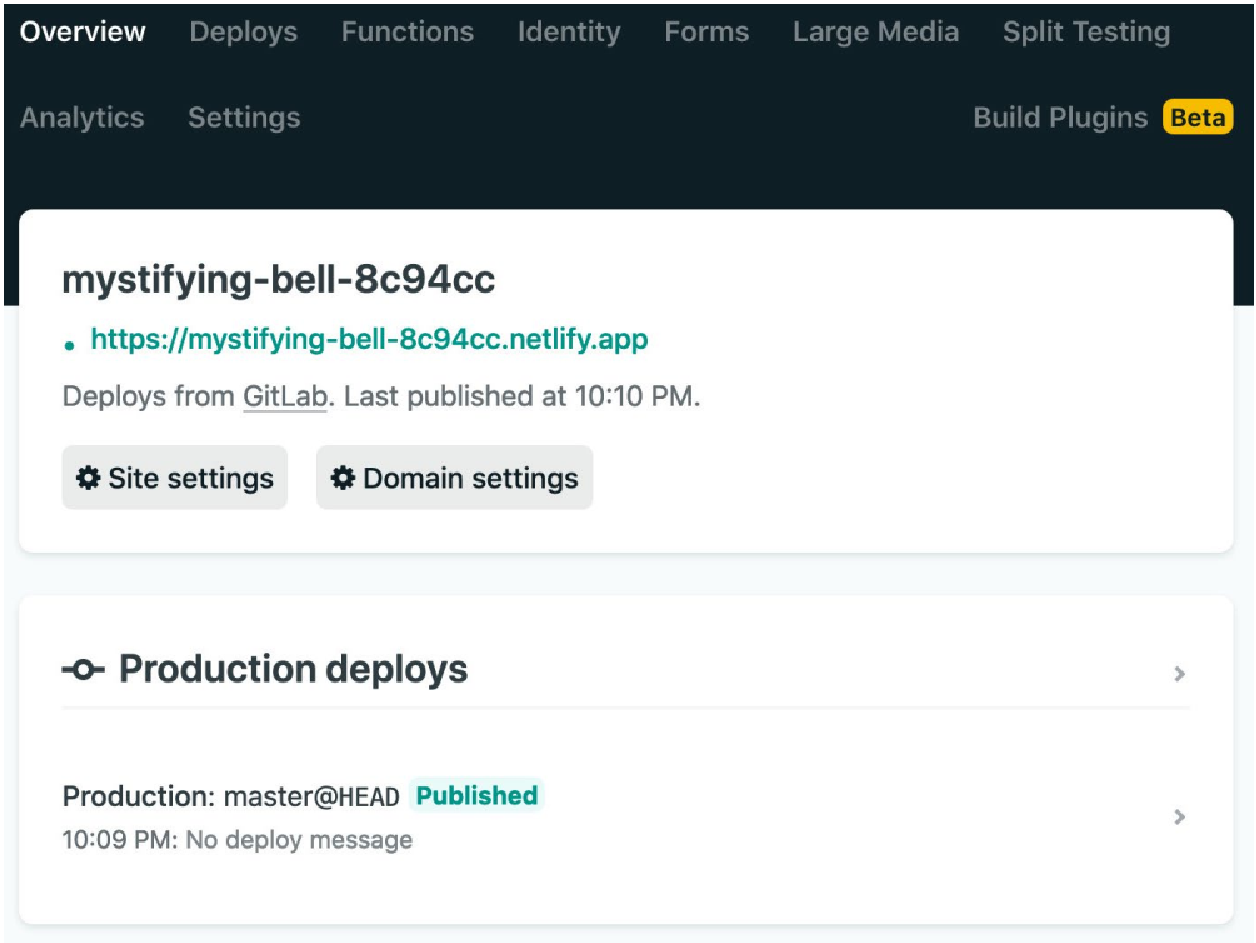Viewport: 1256px width, 943px height.
Task: Open Build Plugins page
Action: [1060, 118]
